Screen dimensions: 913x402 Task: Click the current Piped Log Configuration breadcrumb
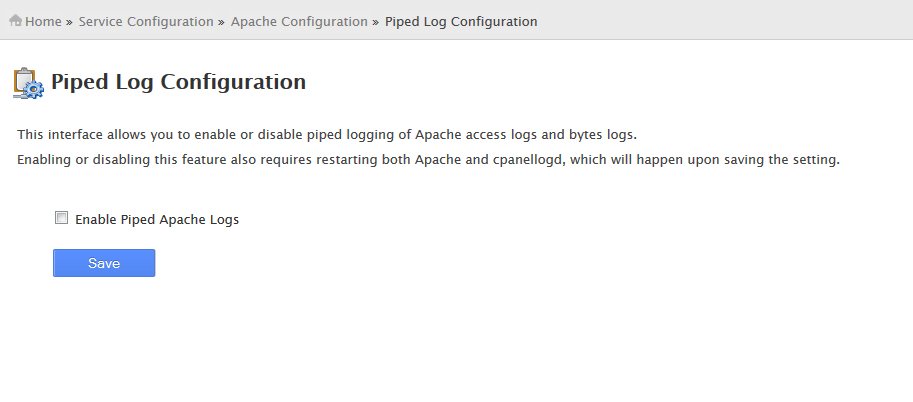point(461,22)
